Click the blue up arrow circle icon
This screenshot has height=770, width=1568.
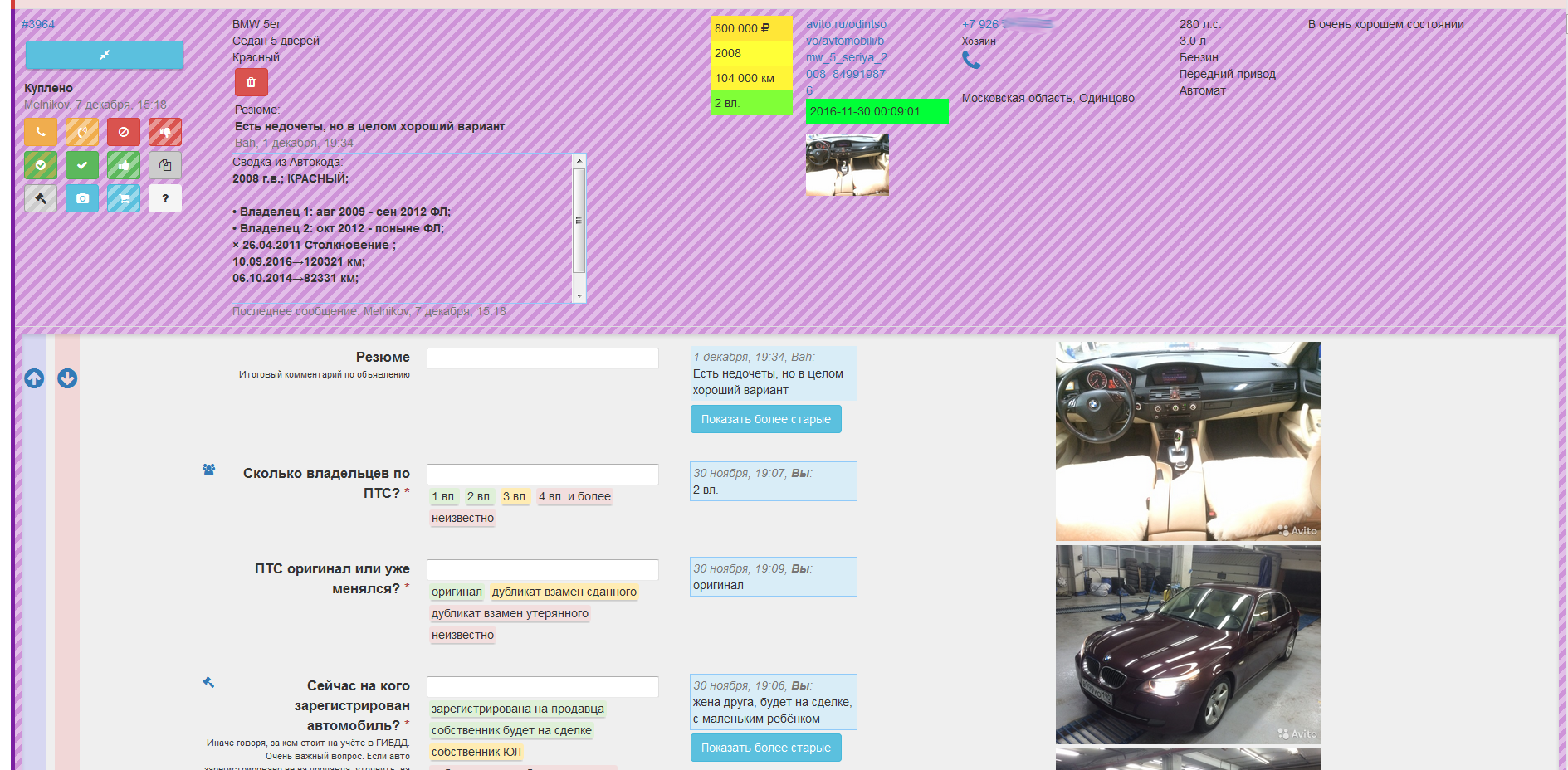coord(34,378)
